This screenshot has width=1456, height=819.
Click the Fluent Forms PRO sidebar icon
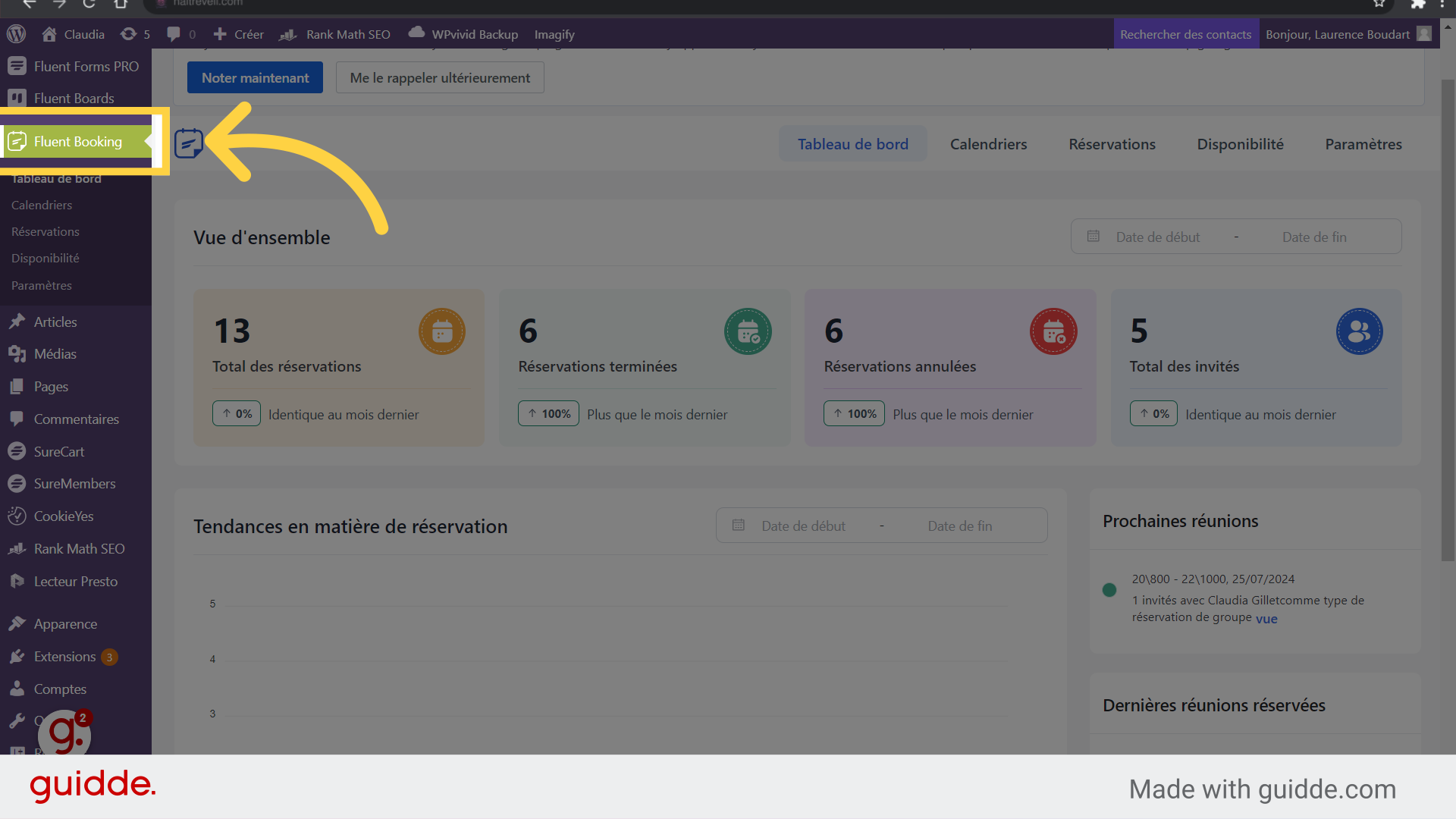coord(17,66)
